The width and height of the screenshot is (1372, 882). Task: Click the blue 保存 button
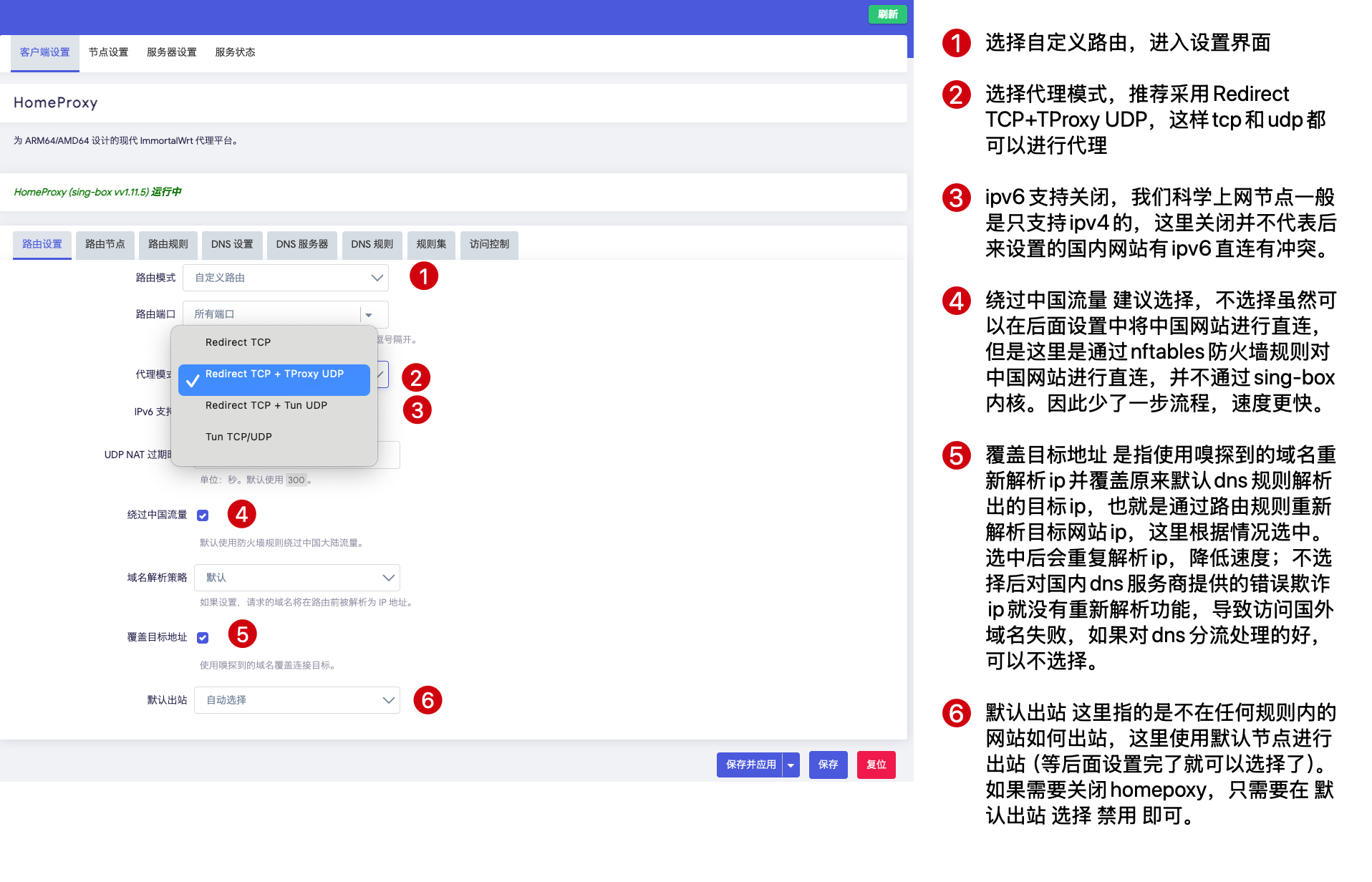[x=828, y=765]
